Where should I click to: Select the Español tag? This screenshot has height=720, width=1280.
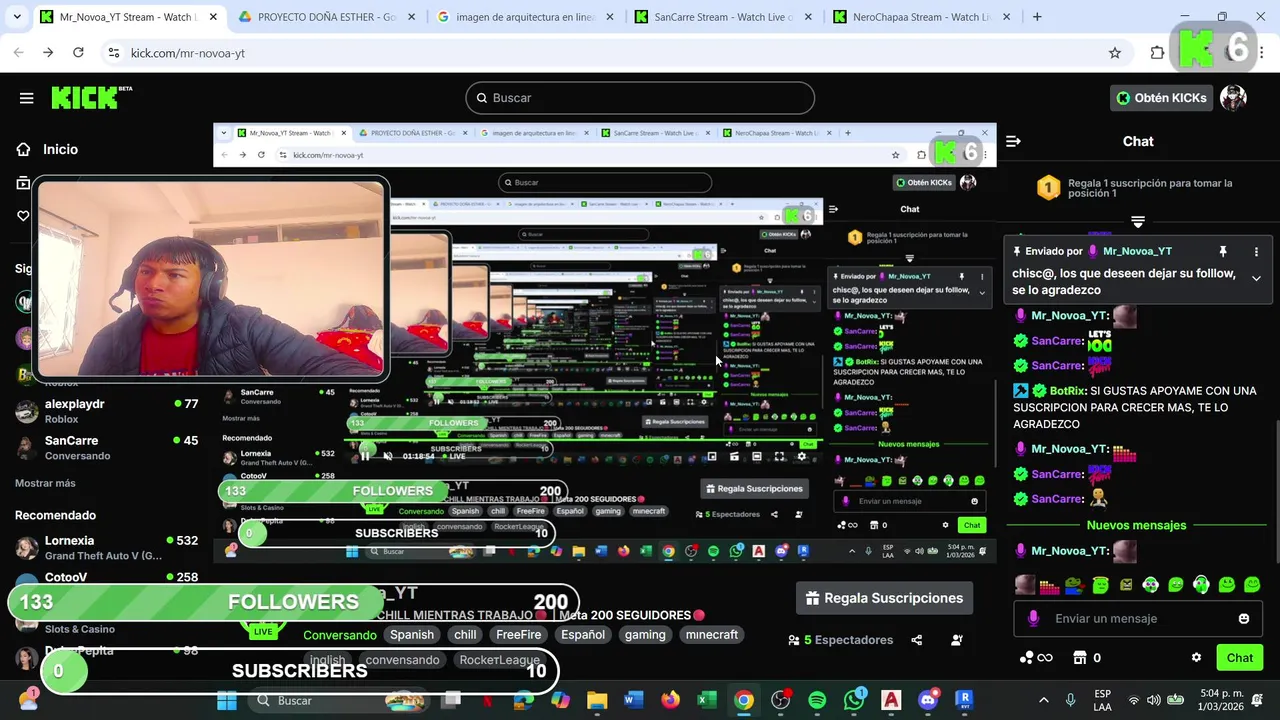(x=583, y=635)
